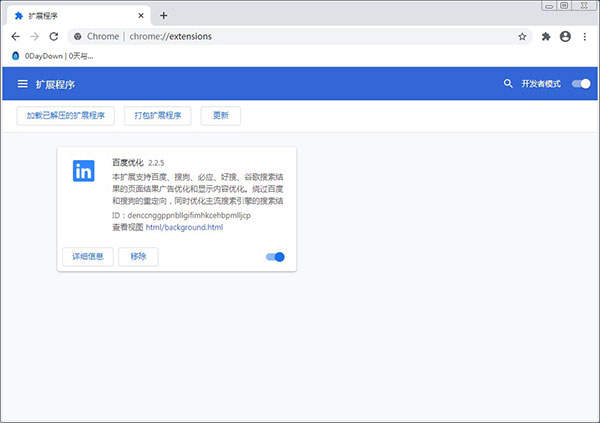This screenshot has height=423, width=600.
Task: Click the forward navigation arrow
Action: tap(34, 36)
